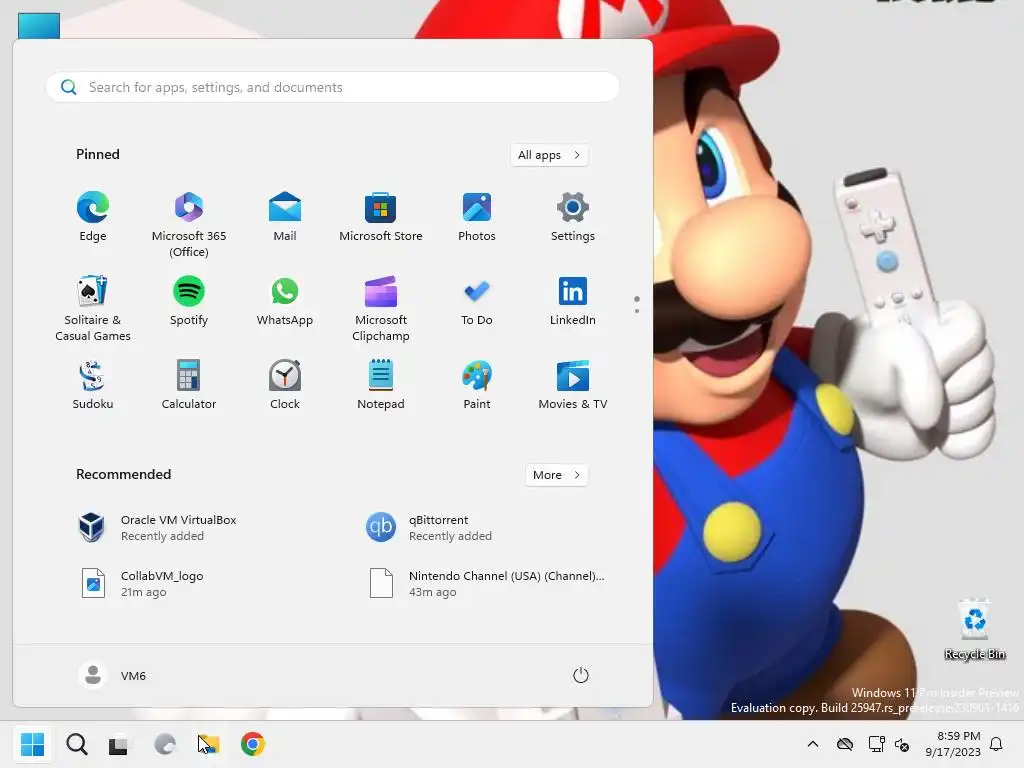
Task: Show More recommended items
Action: (556, 475)
